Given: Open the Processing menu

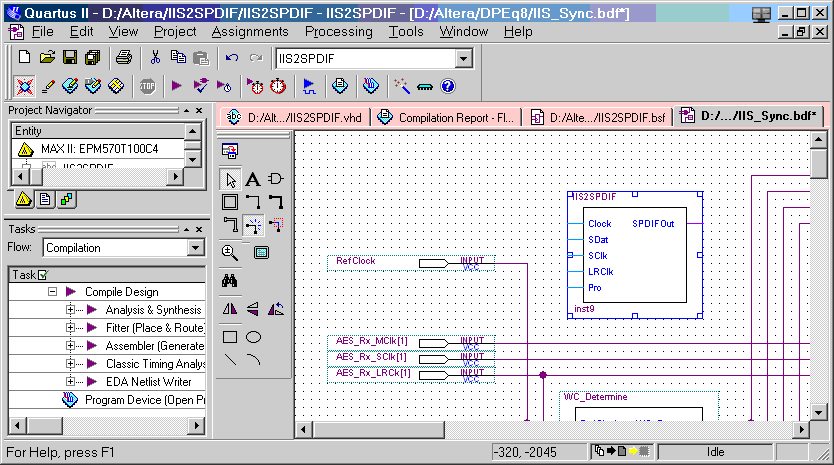Looking at the screenshot, I should pos(338,32).
